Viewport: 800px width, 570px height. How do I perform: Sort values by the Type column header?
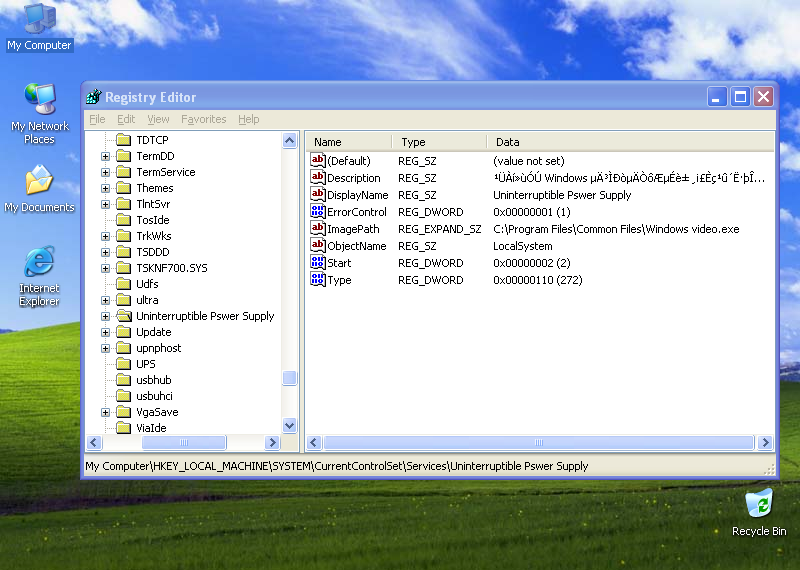tap(439, 142)
